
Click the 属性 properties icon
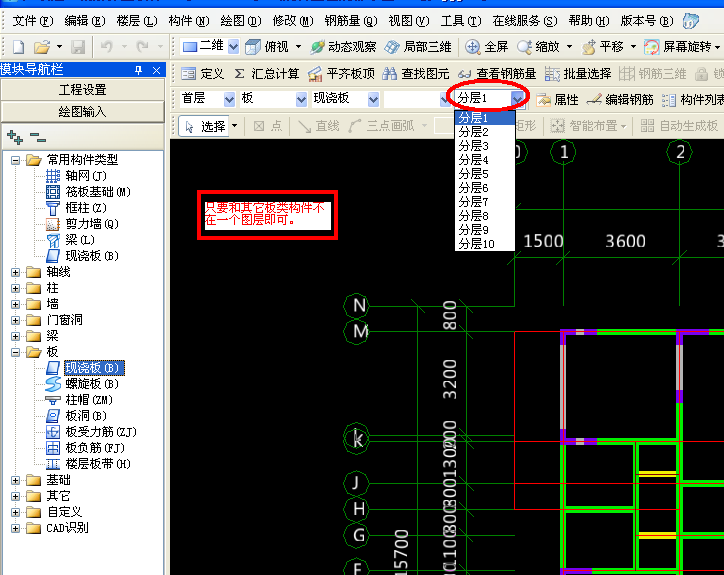[x=543, y=99]
